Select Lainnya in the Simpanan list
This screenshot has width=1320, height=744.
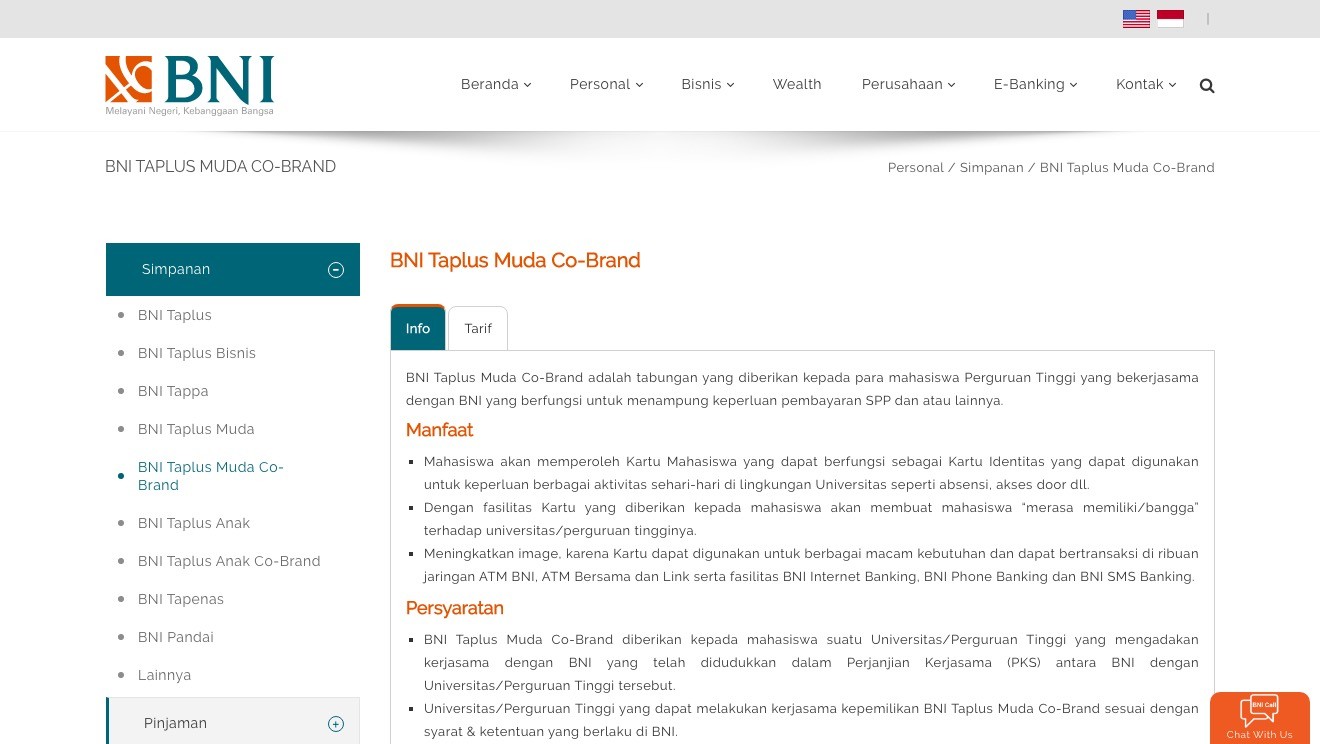[x=165, y=675]
